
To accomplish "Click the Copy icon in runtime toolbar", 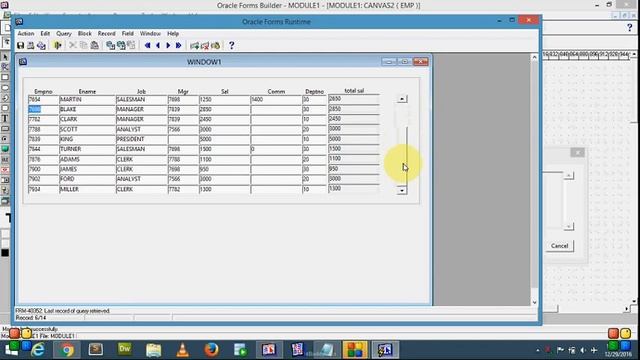I will coord(84,45).
